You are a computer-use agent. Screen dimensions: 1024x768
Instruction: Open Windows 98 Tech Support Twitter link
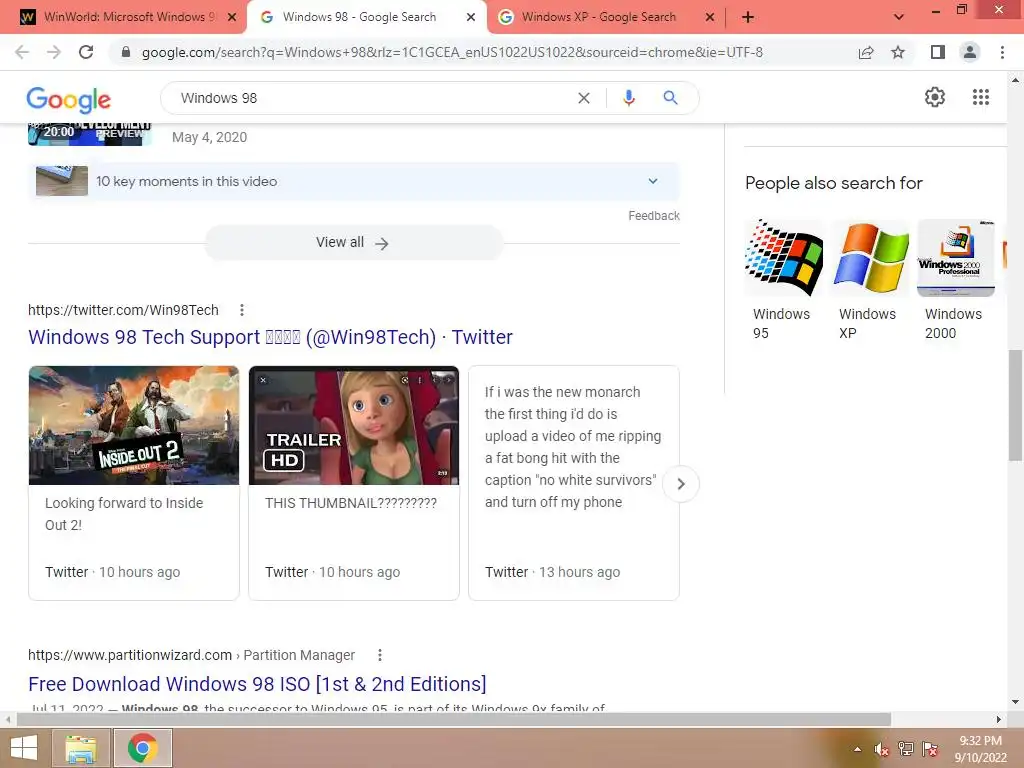[x=270, y=337]
